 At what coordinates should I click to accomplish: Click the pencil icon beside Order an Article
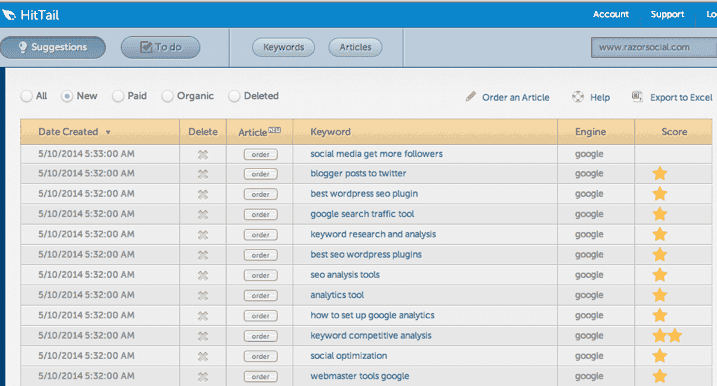(x=471, y=96)
